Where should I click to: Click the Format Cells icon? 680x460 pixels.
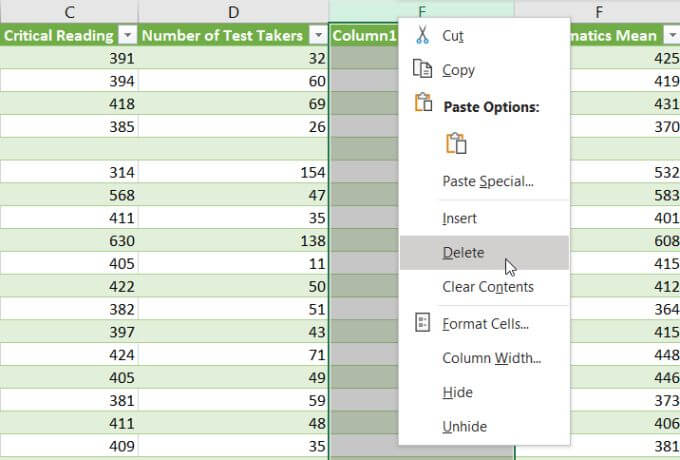[422, 323]
